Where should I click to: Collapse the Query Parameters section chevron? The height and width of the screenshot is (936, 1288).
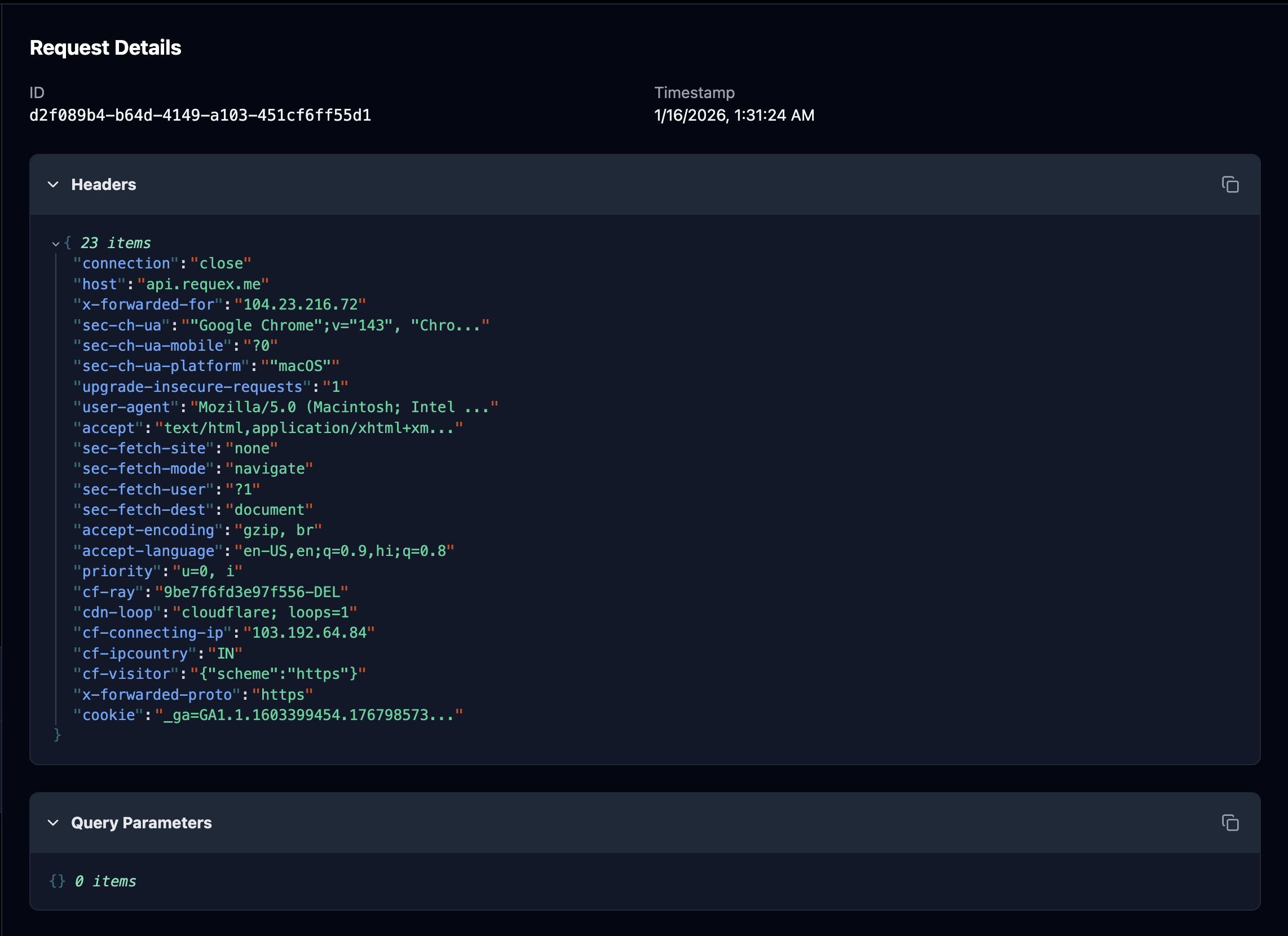click(53, 823)
